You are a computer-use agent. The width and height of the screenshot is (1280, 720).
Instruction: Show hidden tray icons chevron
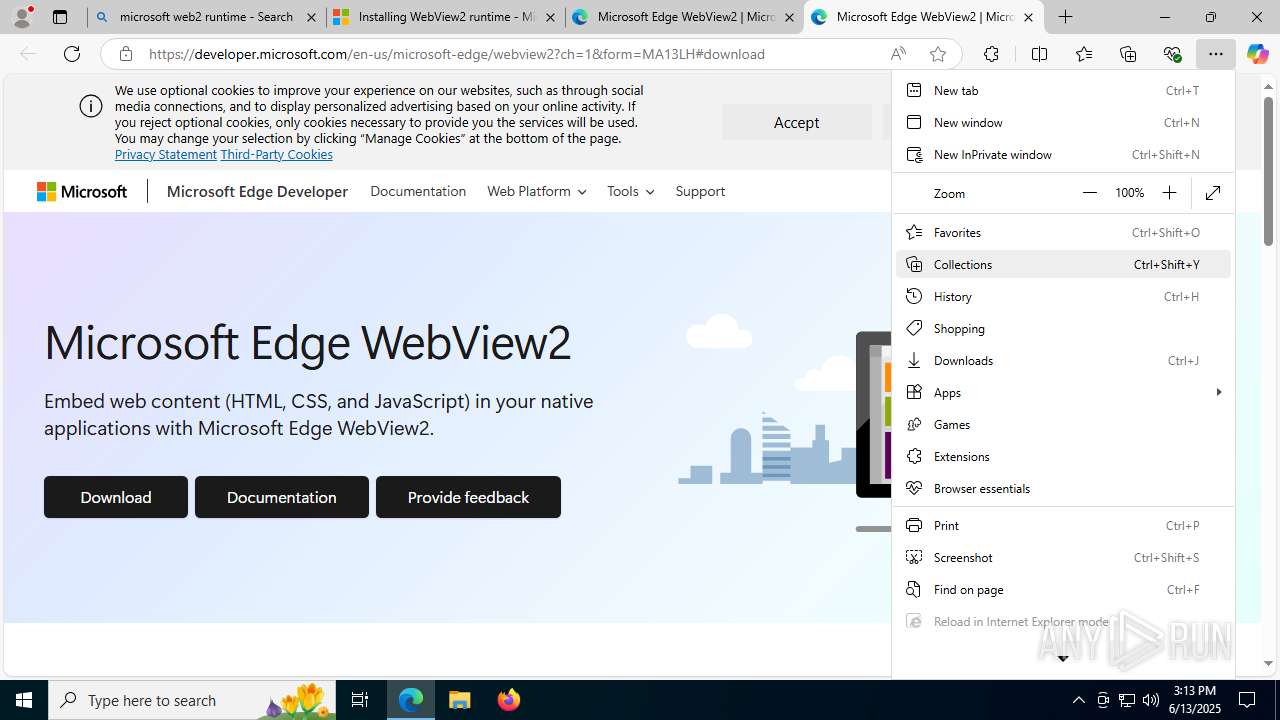(x=1078, y=700)
